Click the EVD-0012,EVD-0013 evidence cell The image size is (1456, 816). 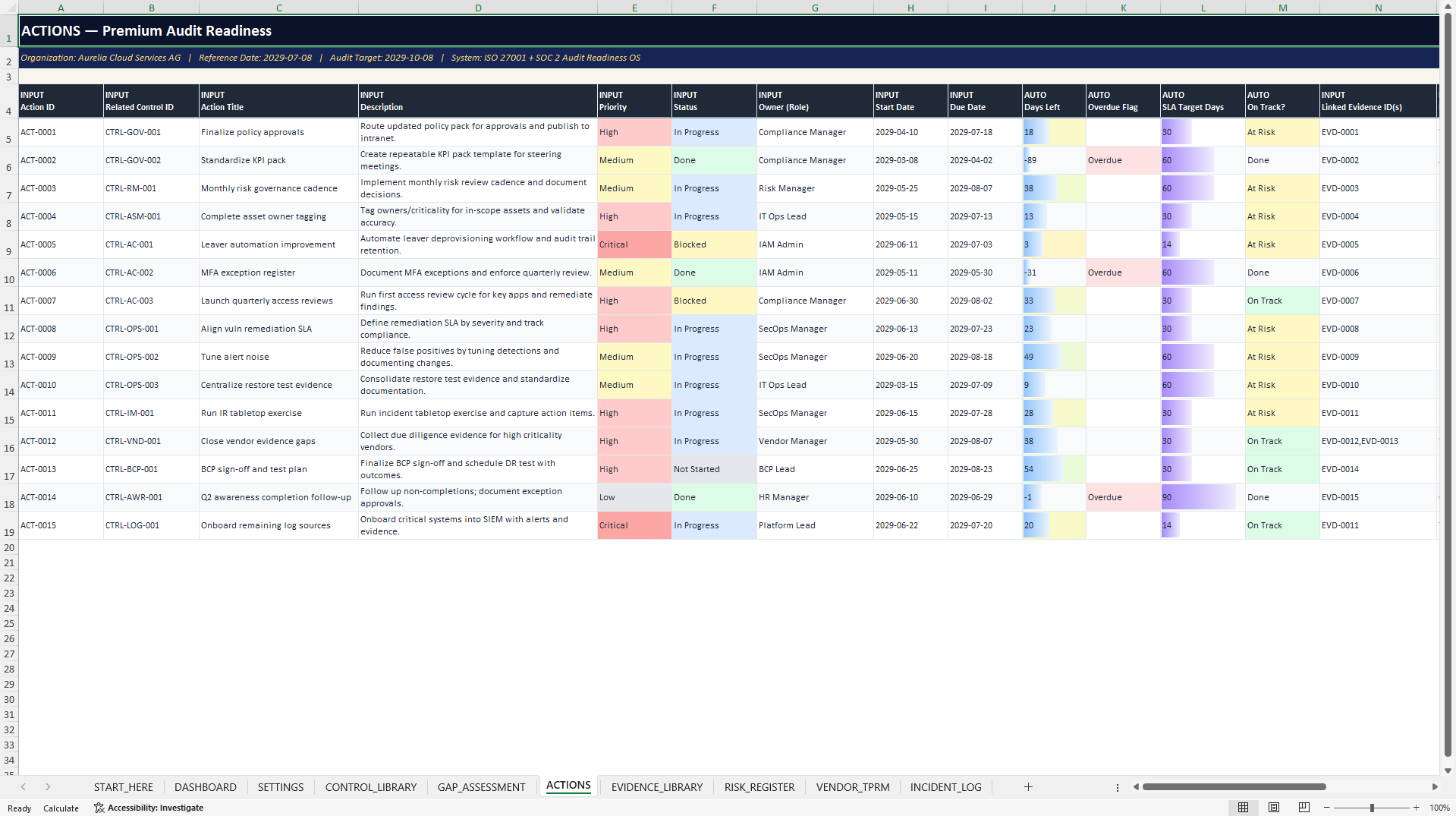[x=1378, y=441]
